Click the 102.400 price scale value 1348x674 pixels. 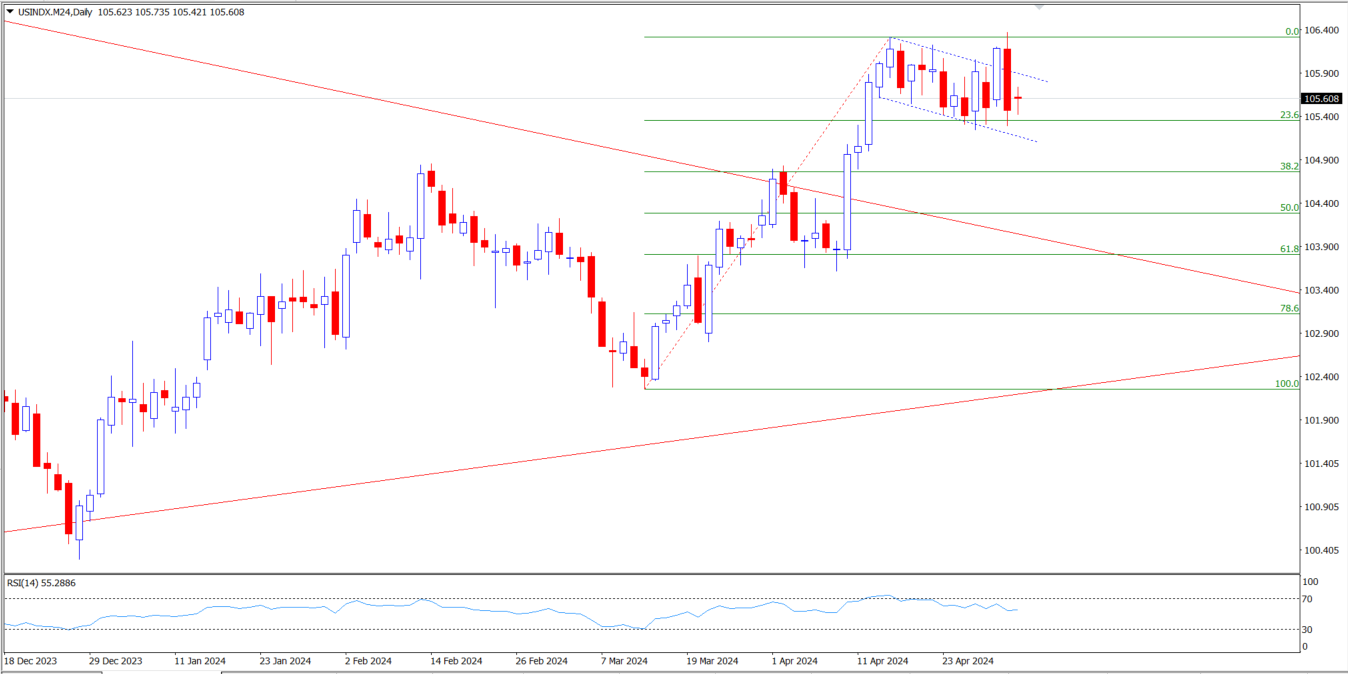click(1322, 377)
